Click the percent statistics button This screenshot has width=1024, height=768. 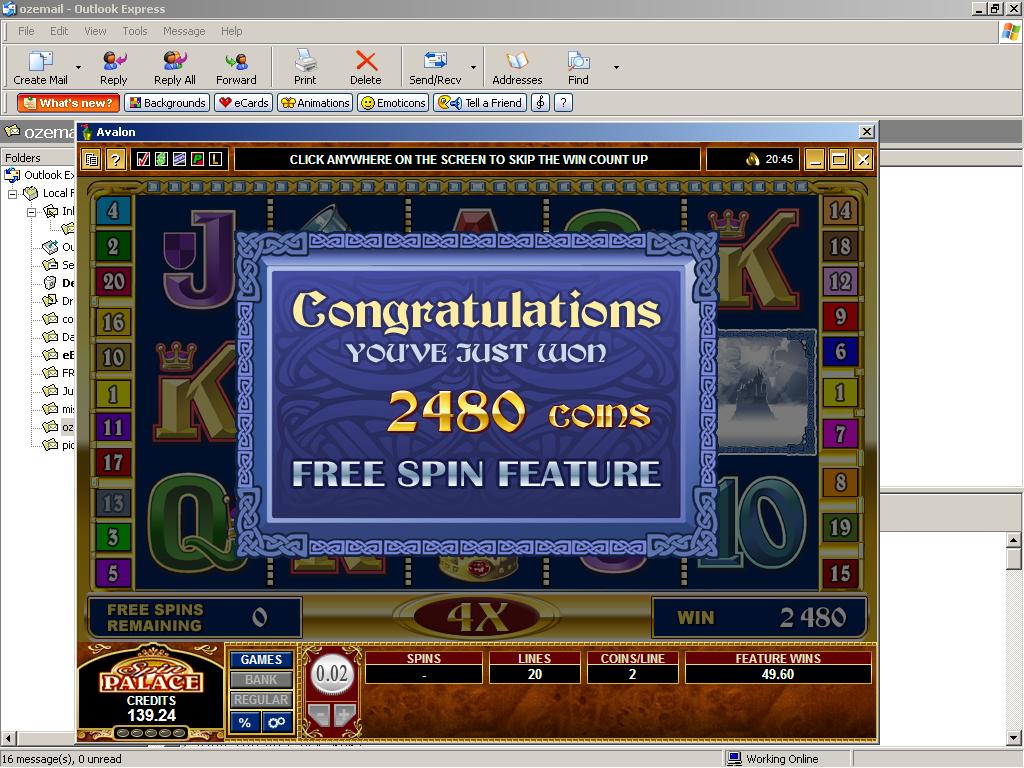(x=244, y=722)
